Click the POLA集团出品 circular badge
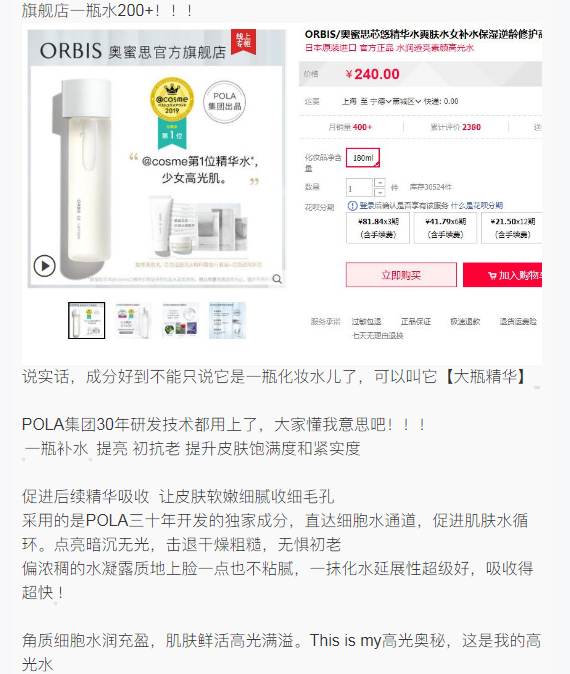 click(224, 101)
